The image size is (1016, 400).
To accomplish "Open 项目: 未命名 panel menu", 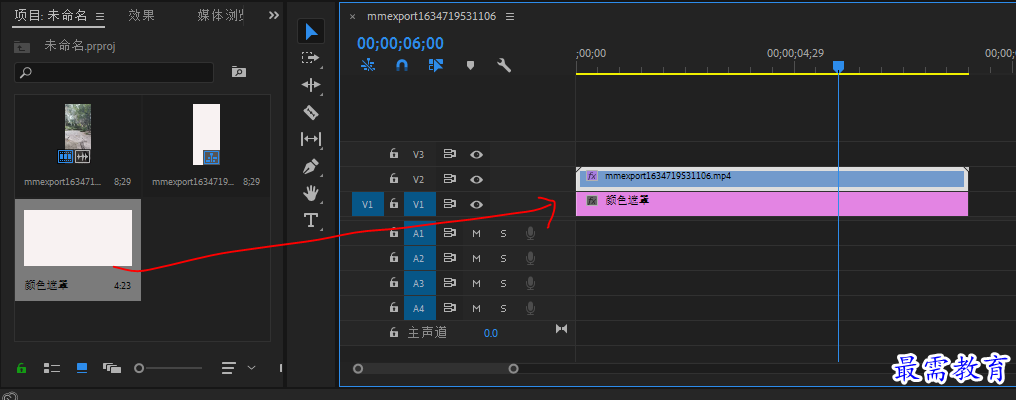I will coord(99,16).
